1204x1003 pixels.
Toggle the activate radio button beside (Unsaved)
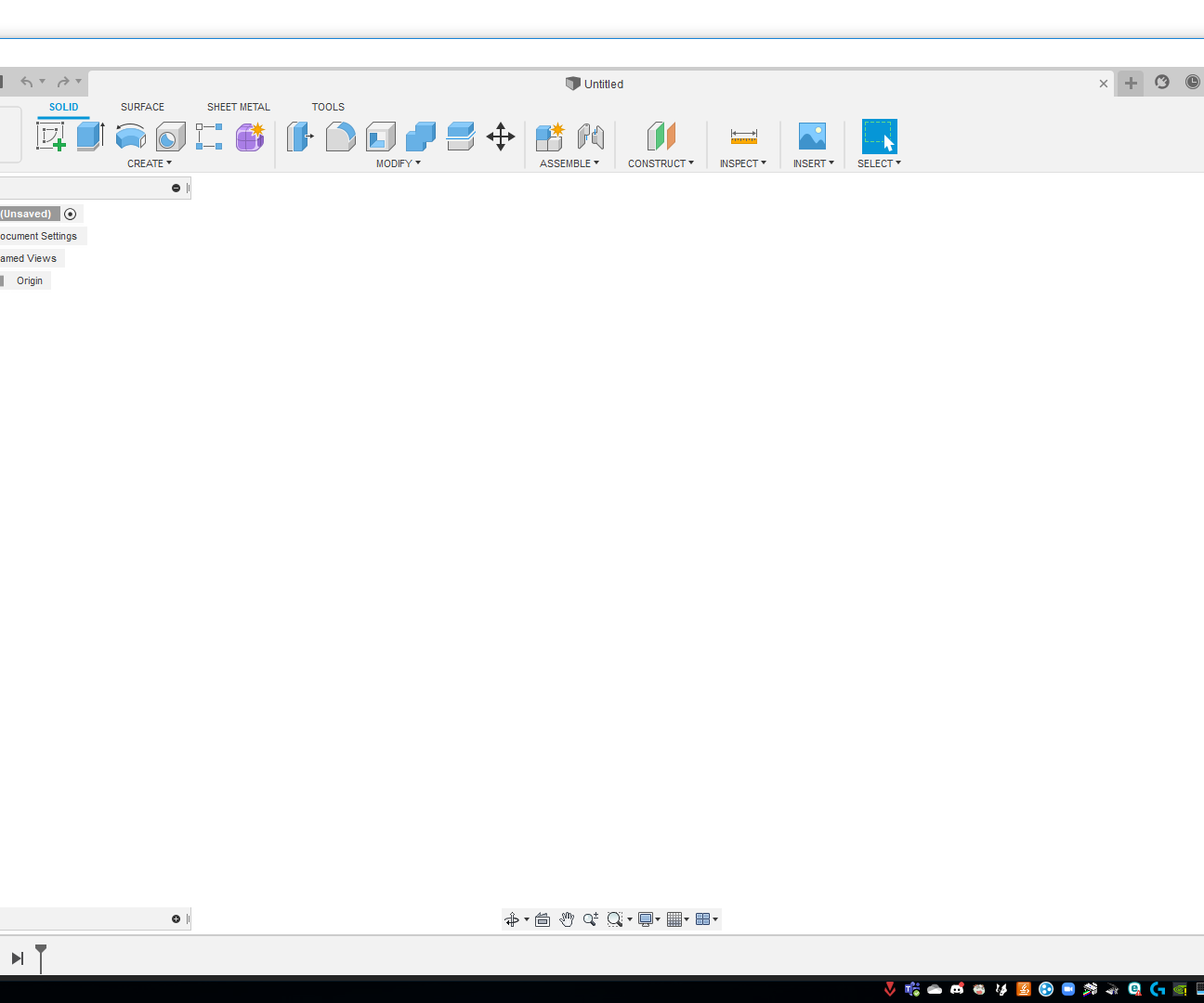click(x=71, y=214)
